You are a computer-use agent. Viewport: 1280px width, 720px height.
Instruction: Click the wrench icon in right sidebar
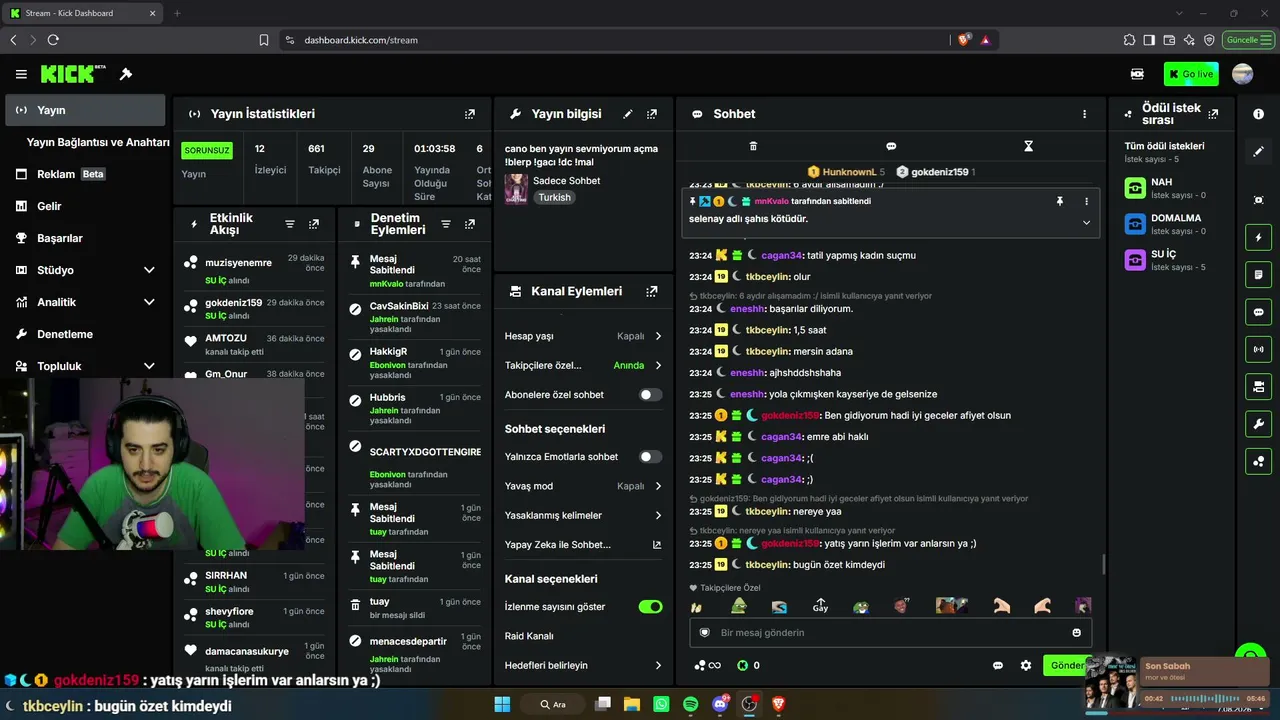pos(1258,424)
